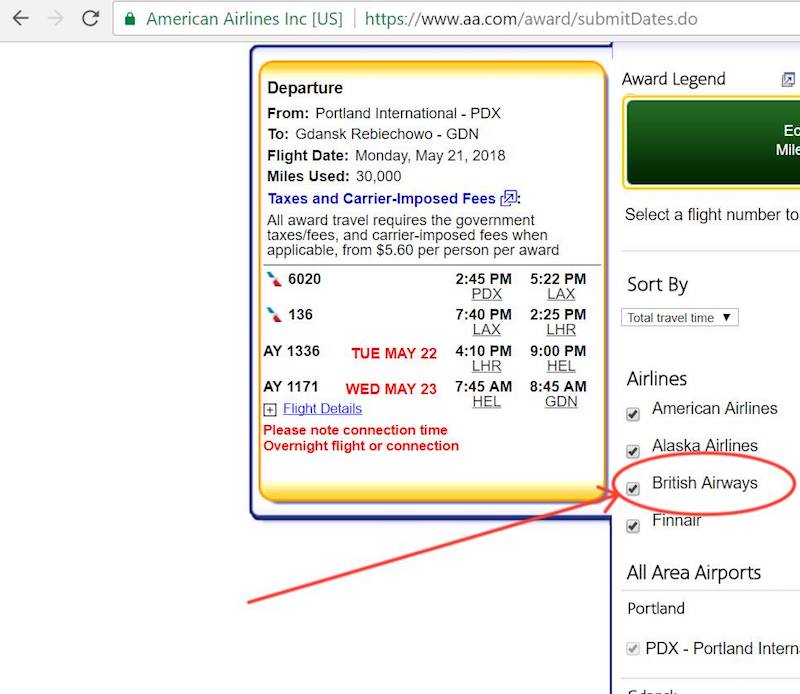Go back with the browser back arrow

tap(20, 18)
